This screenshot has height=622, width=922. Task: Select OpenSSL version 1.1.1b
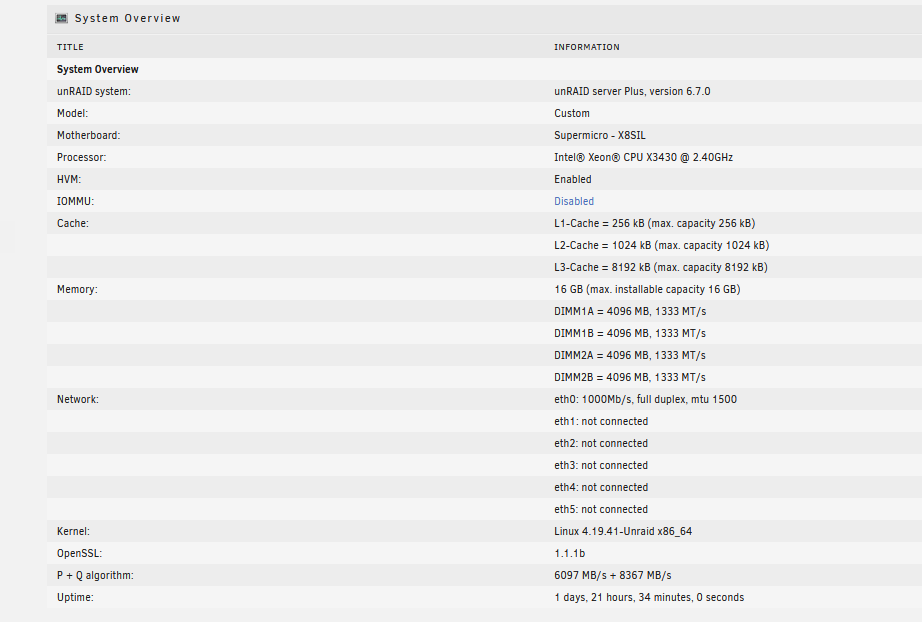pos(569,553)
